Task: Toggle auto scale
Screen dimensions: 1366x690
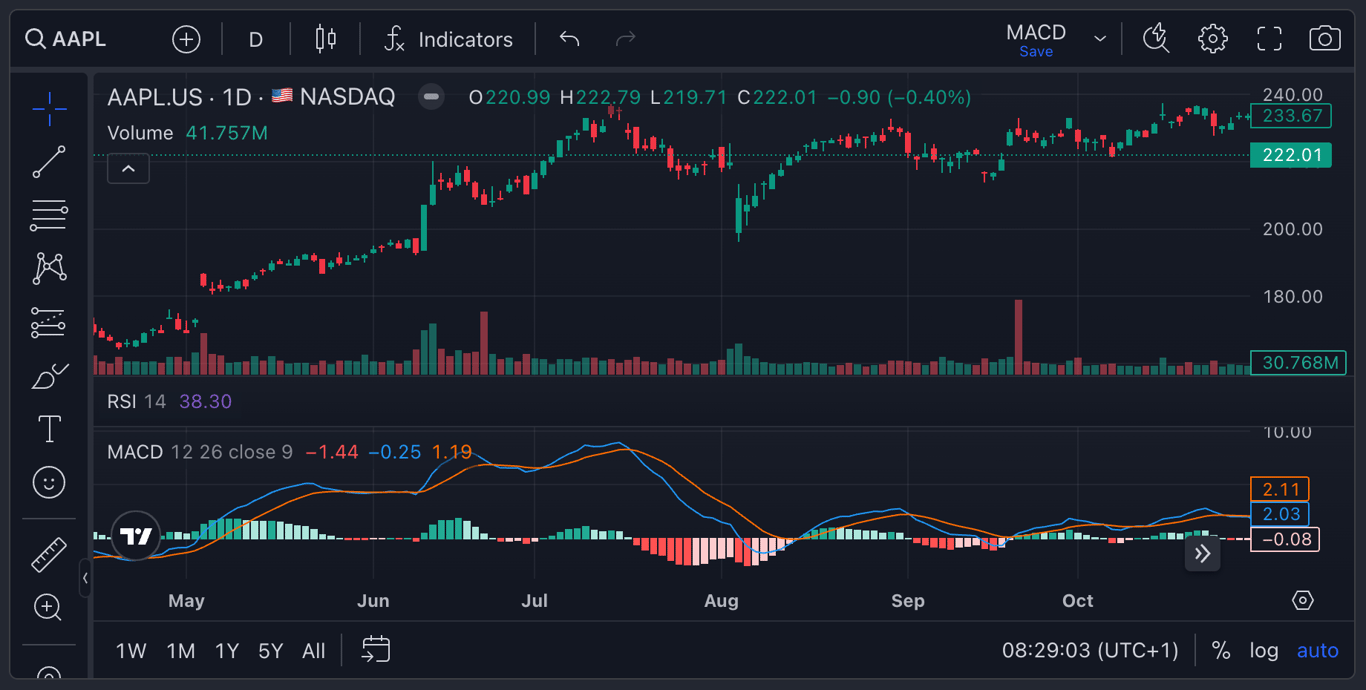Action: coord(1317,651)
